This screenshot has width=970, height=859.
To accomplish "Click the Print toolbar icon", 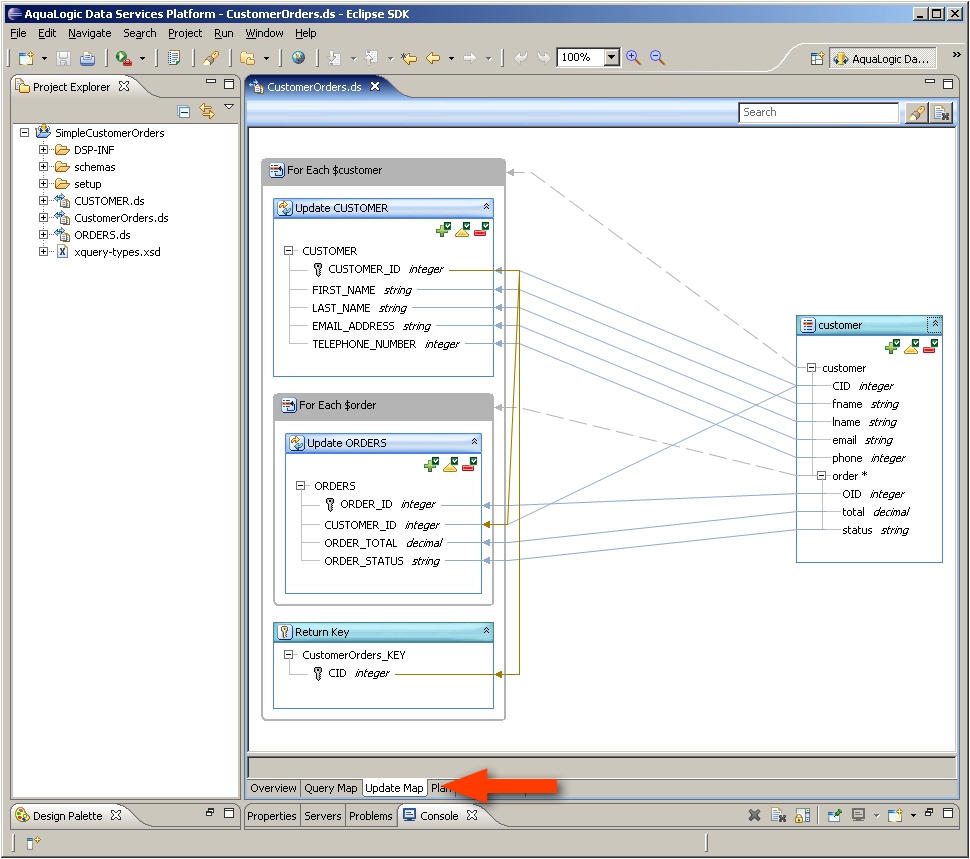I will click(87, 58).
